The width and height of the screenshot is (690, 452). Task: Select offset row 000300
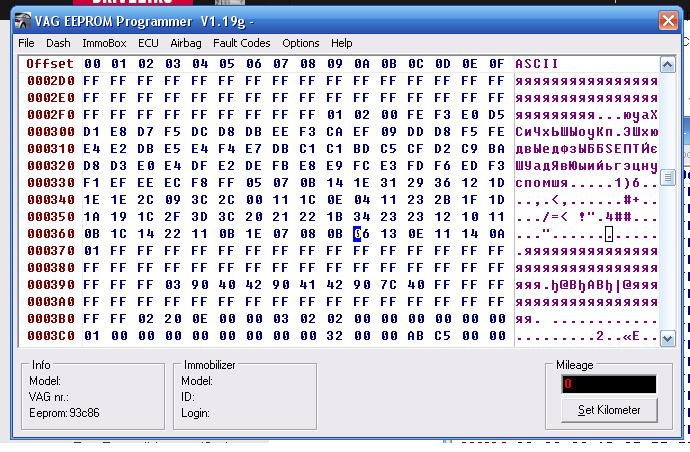pos(51,132)
